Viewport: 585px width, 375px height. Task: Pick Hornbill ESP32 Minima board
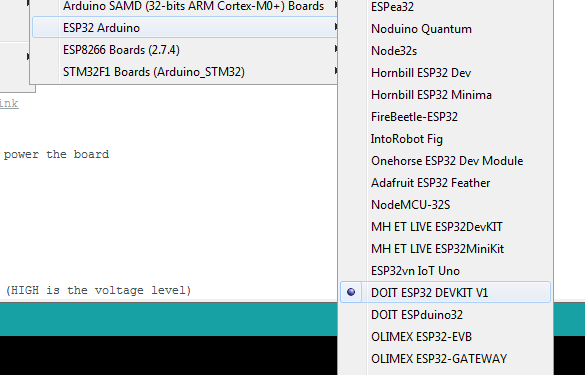pyautogui.click(x=445, y=95)
